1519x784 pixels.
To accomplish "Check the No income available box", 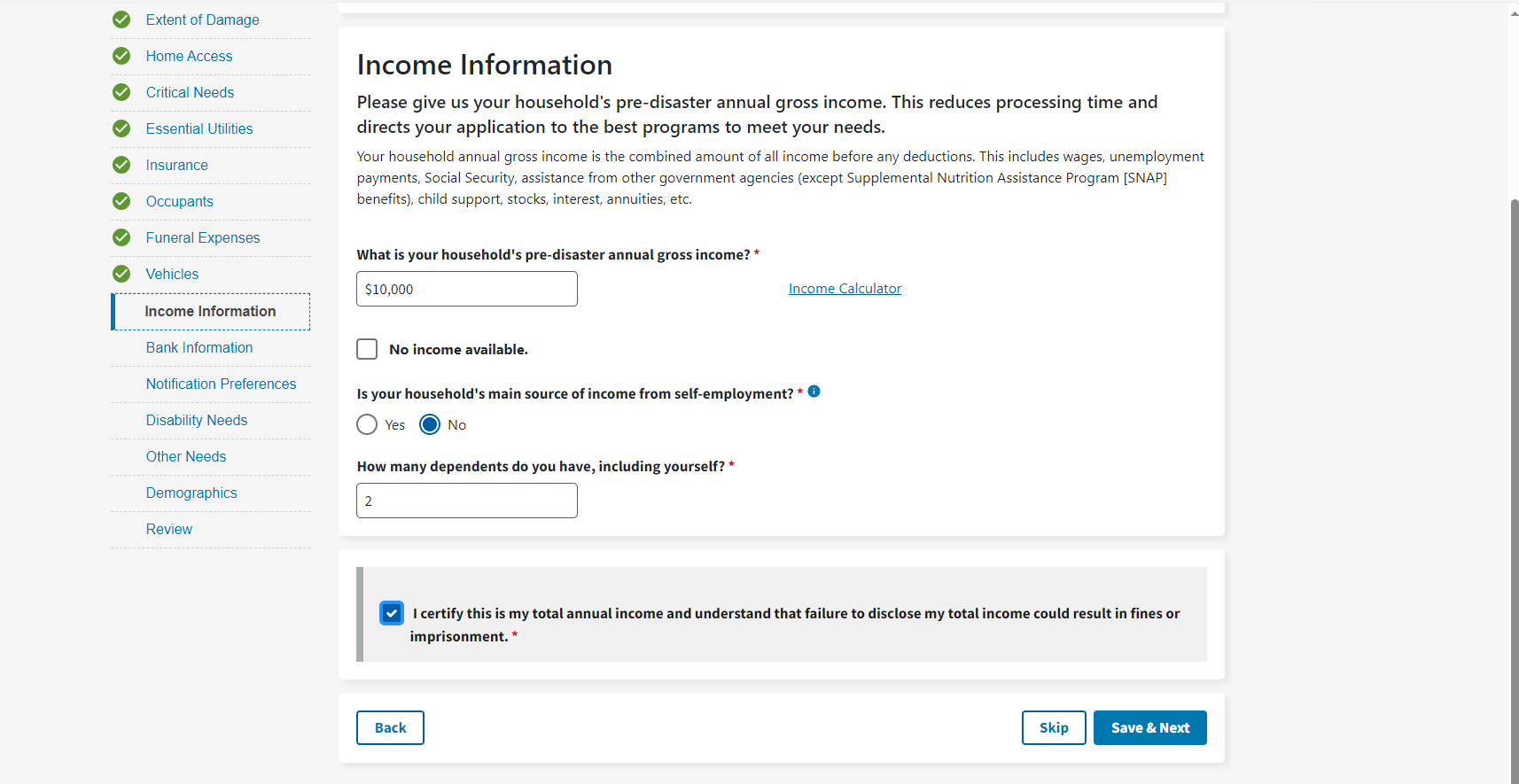I will coord(367,349).
